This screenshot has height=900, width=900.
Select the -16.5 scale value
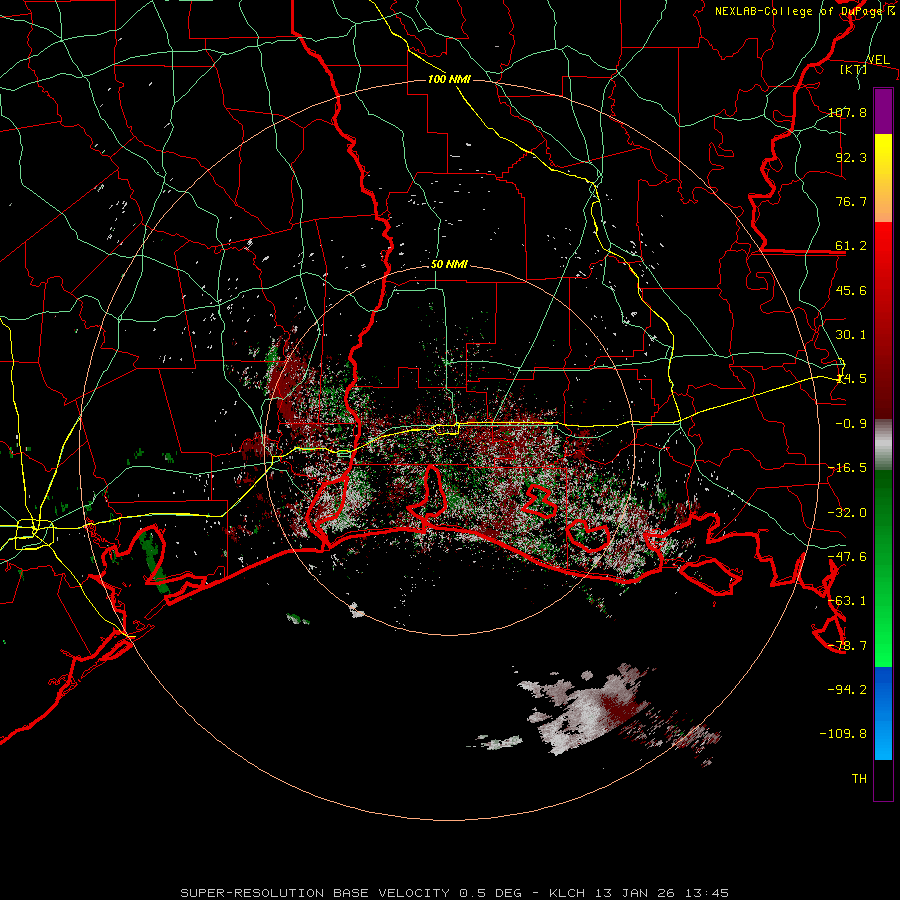[x=847, y=468]
